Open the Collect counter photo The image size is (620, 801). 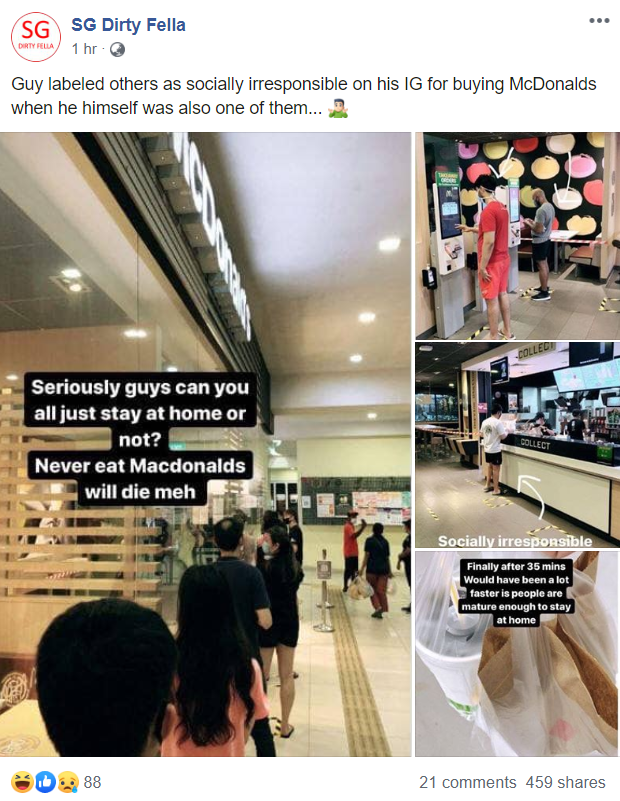517,445
